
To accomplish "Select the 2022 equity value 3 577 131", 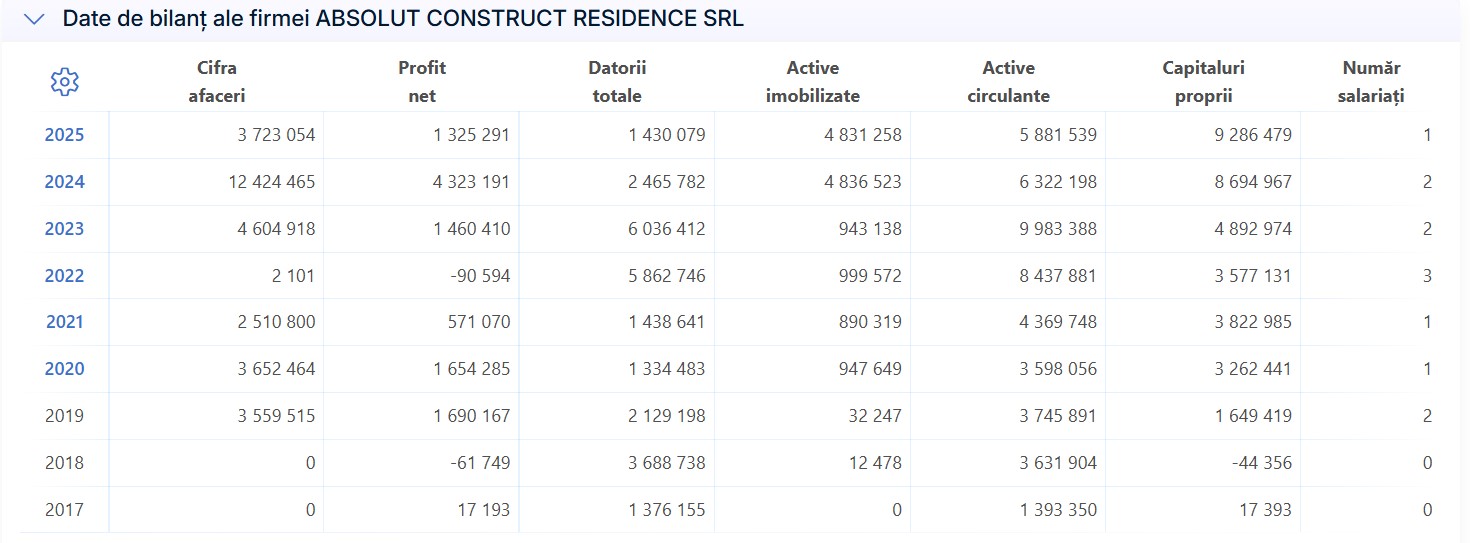I will point(1253,276).
